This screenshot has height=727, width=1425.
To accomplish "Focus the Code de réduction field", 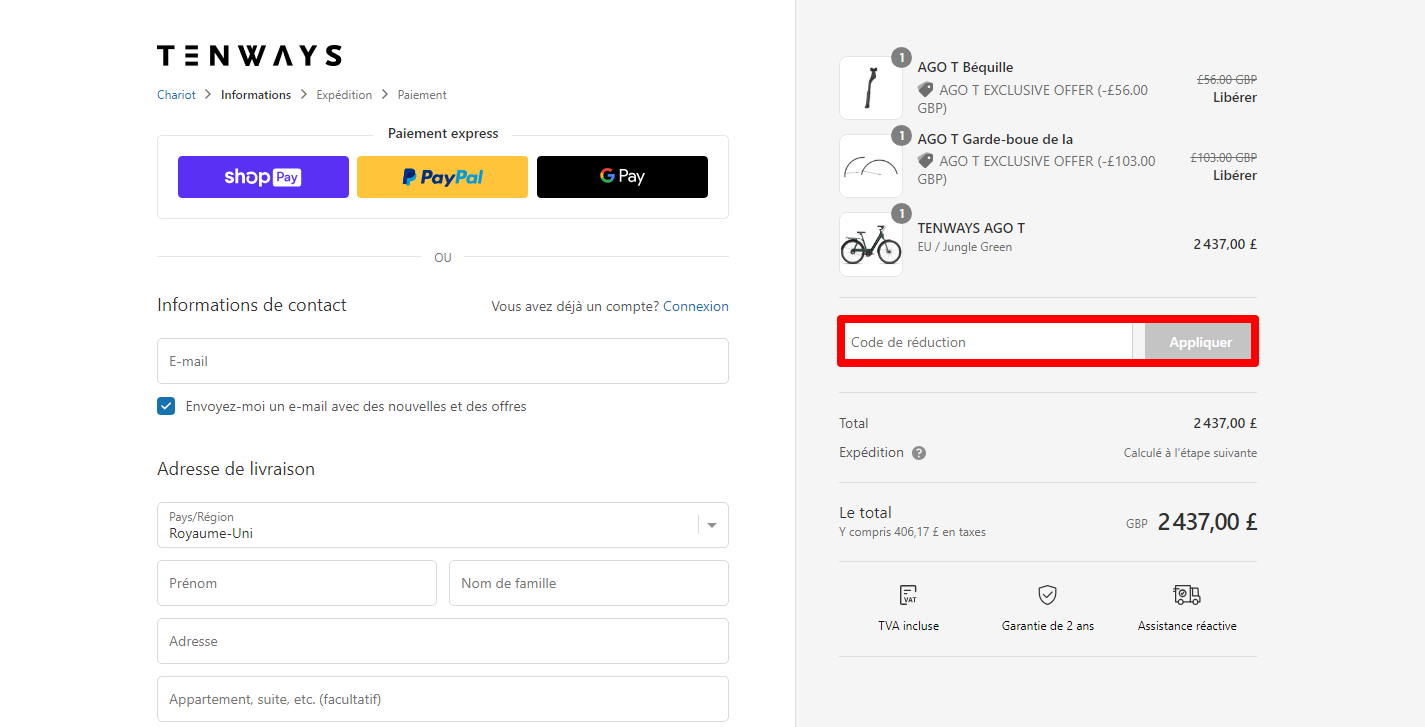I will point(989,342).
